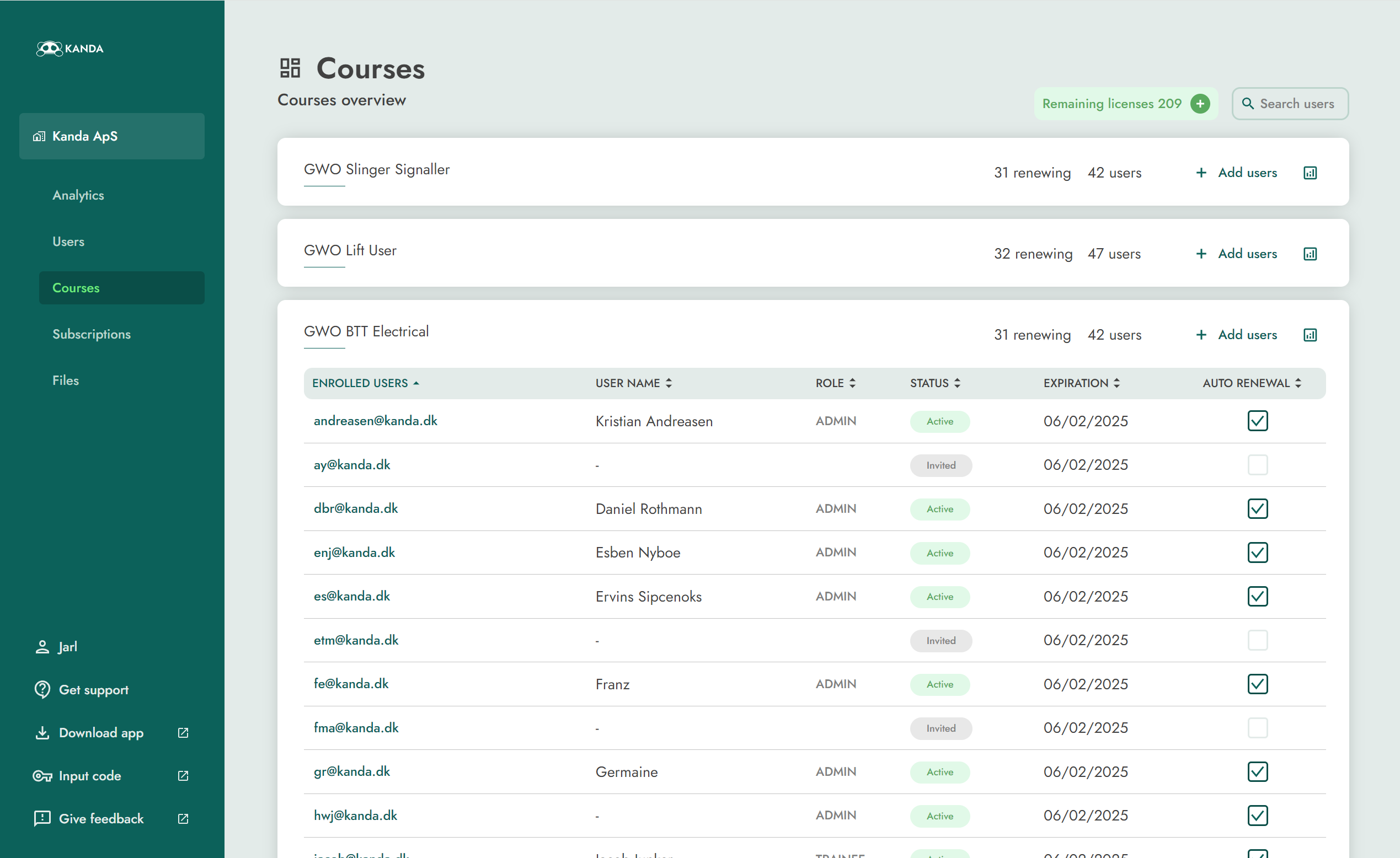Check auto renewal for fma@kanda.dk
Screen dimensions: 1400x858
click(1257, 727)
